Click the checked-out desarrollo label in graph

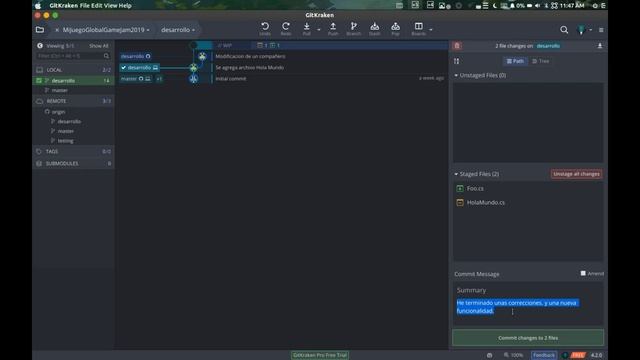(140, 67)
